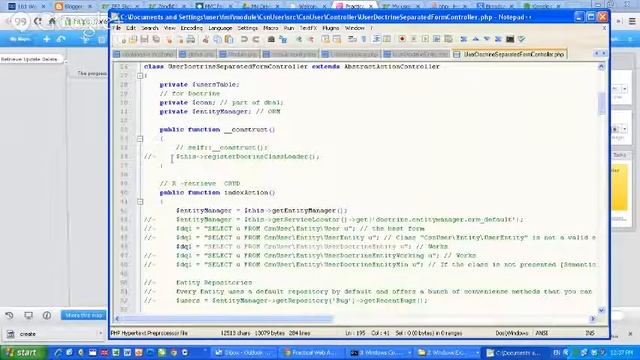Open the Macro menu
The height and width of the screenshot is (360, 640).
coord(270,28)
